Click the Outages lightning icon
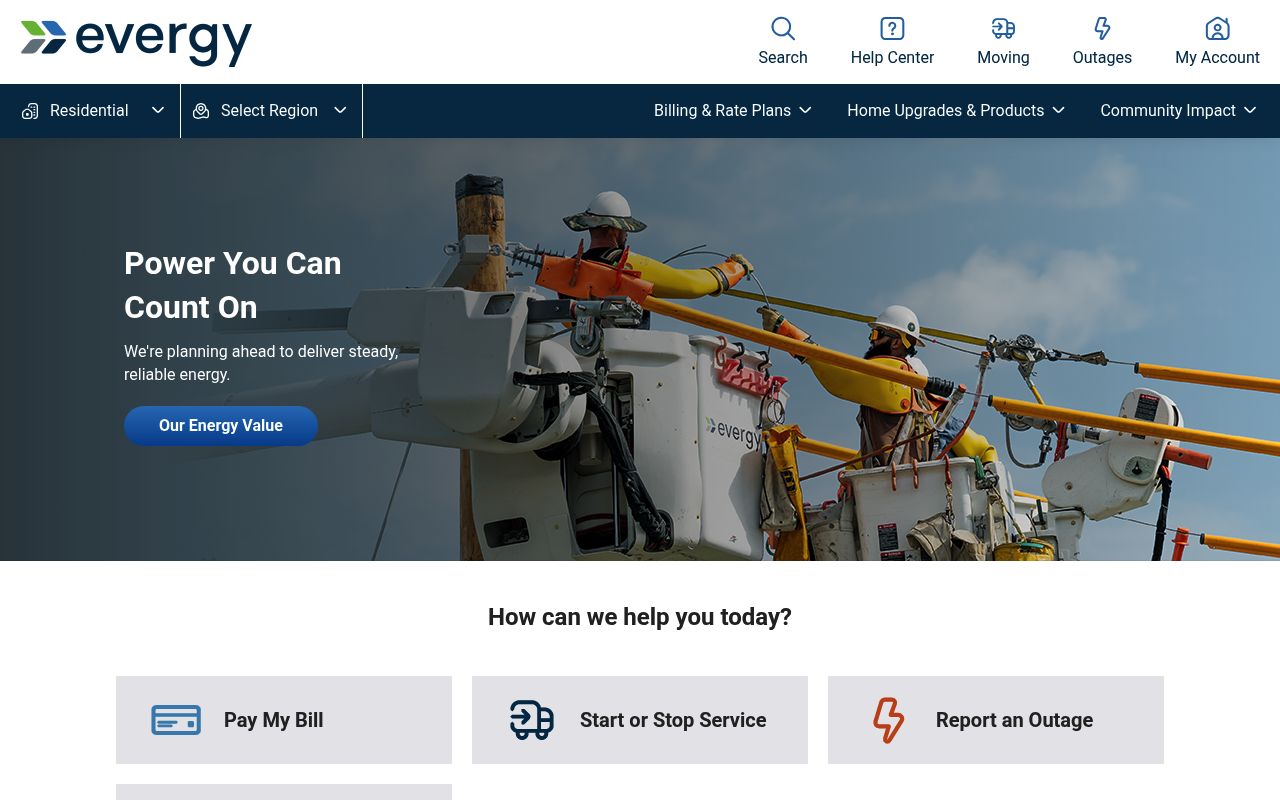The image size is (1280, 800). [1102, 28]
